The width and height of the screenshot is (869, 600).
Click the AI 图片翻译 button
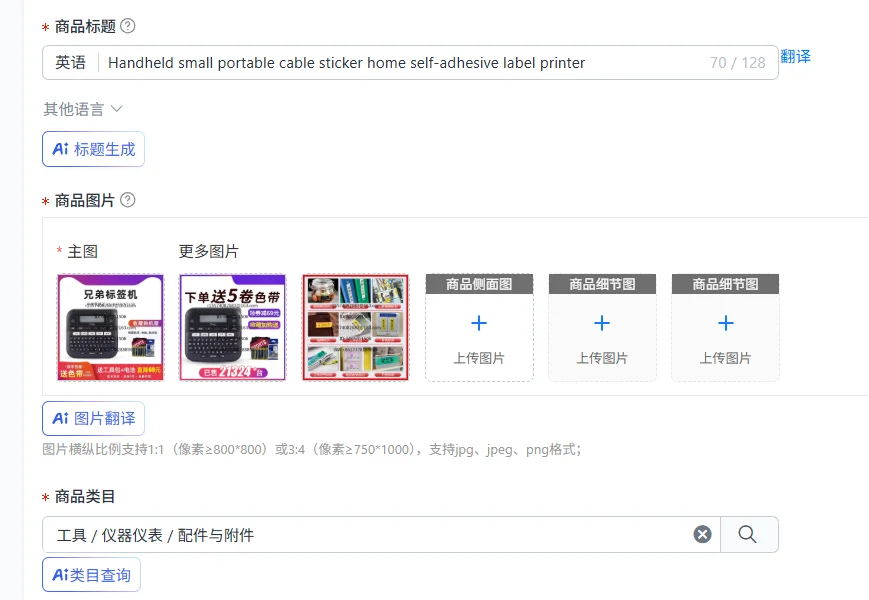93,418
